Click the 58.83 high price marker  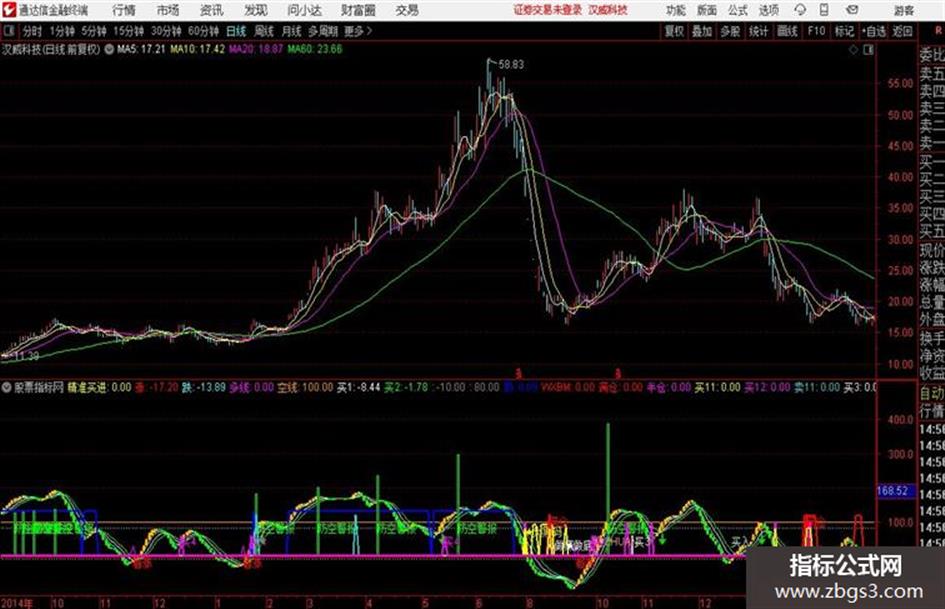coord(511,65)
